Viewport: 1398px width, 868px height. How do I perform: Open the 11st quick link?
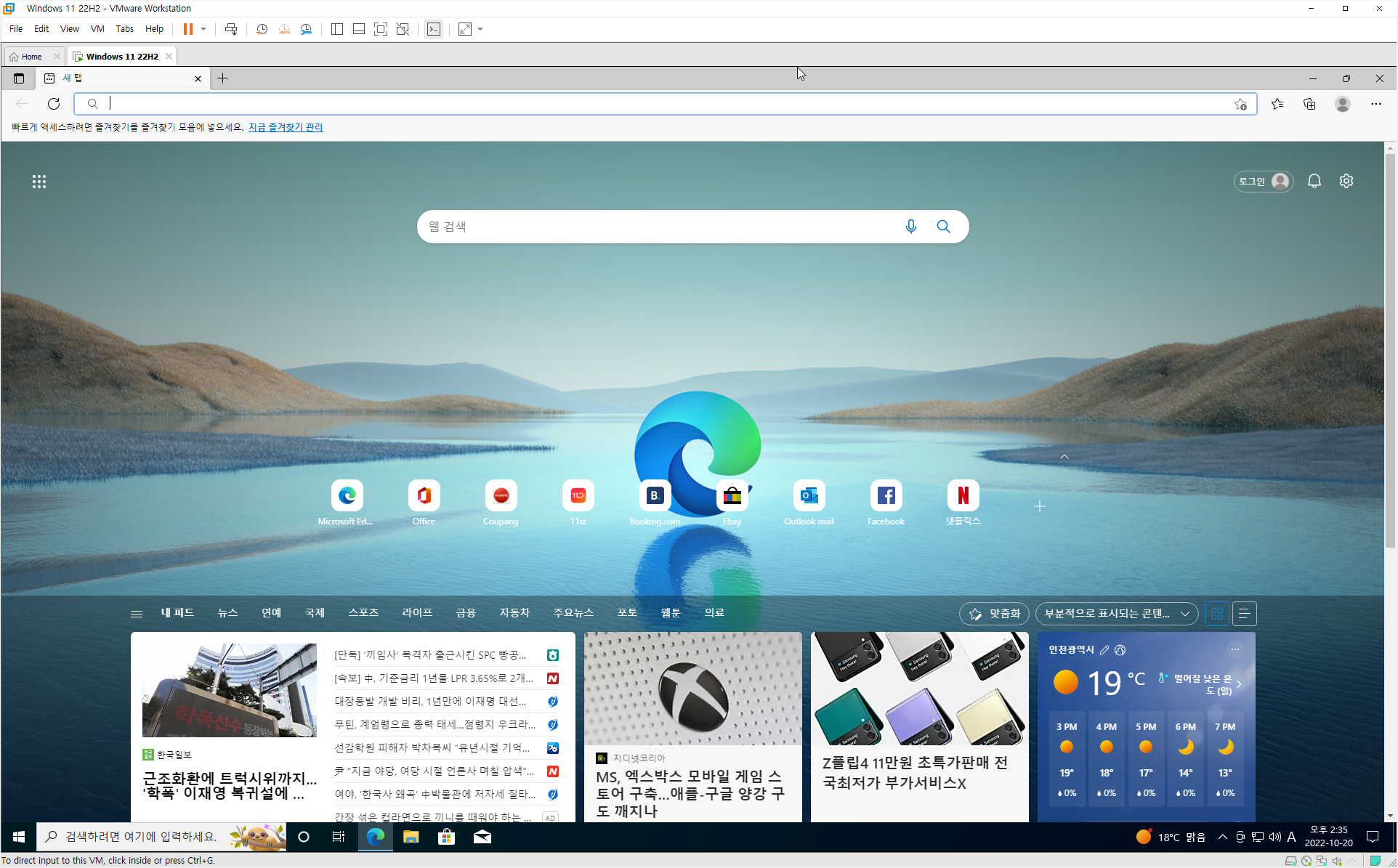point(578,503)
